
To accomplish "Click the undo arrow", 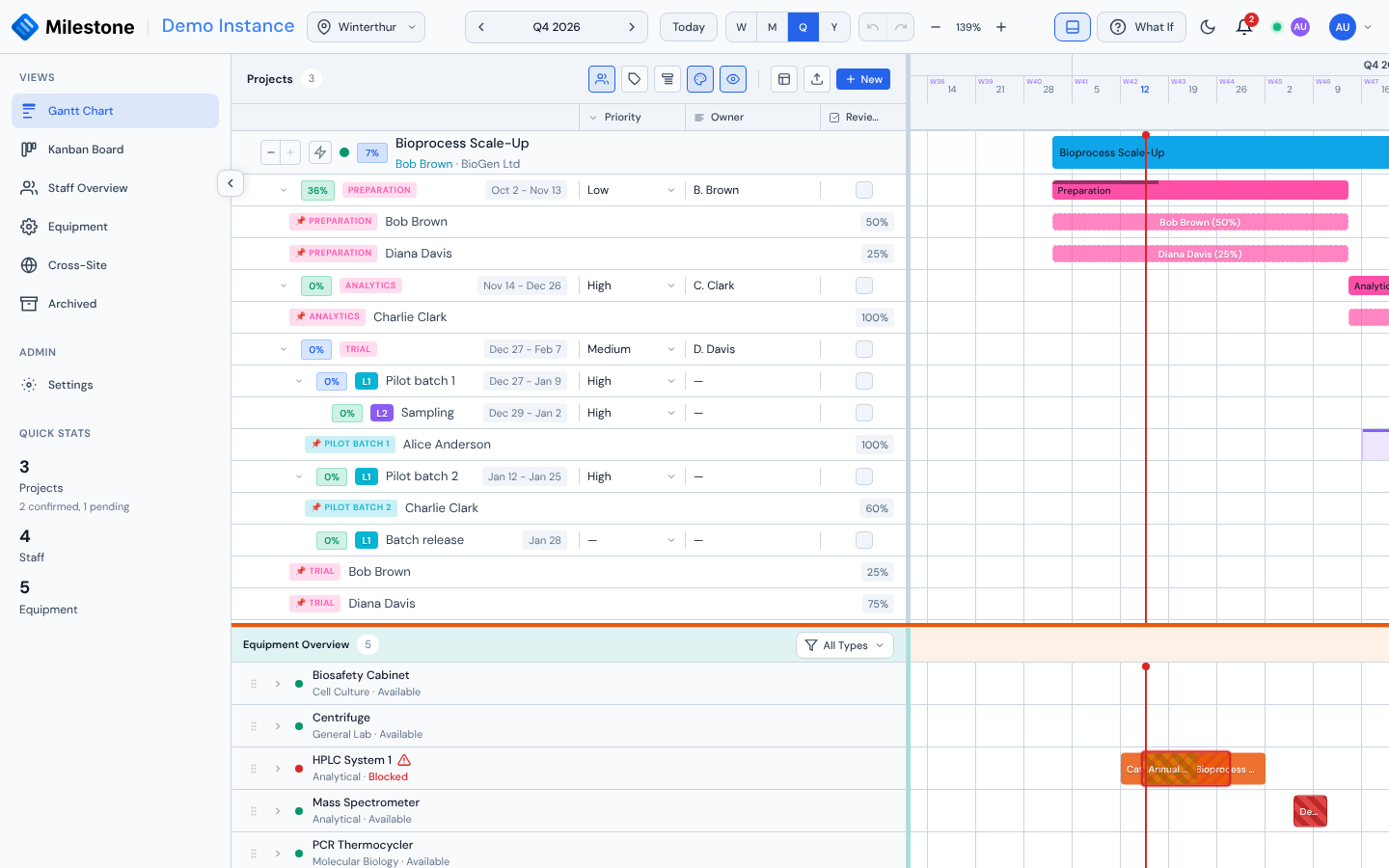I will coord(873,27).
